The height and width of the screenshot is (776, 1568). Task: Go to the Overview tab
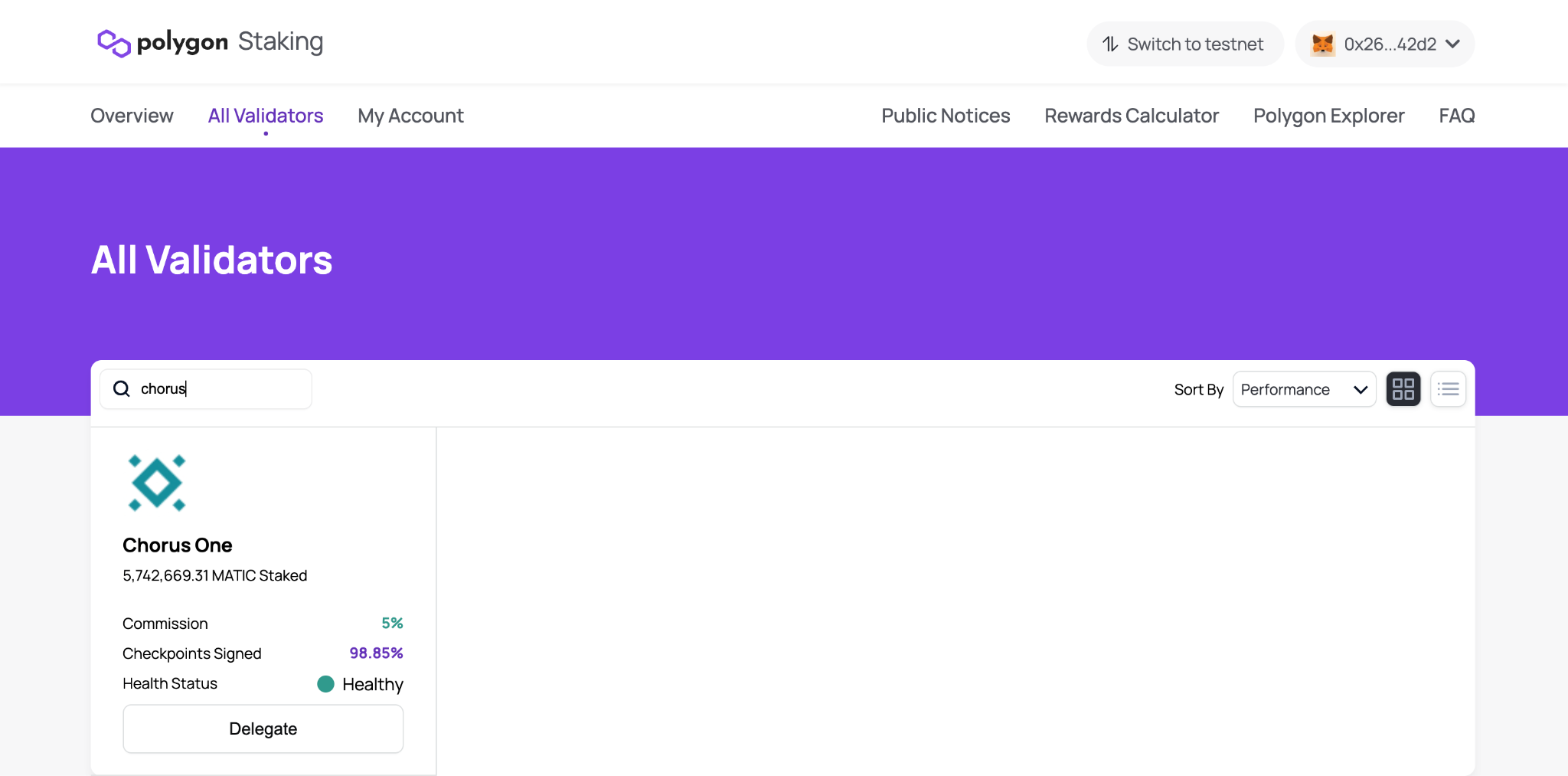point(132,116)
